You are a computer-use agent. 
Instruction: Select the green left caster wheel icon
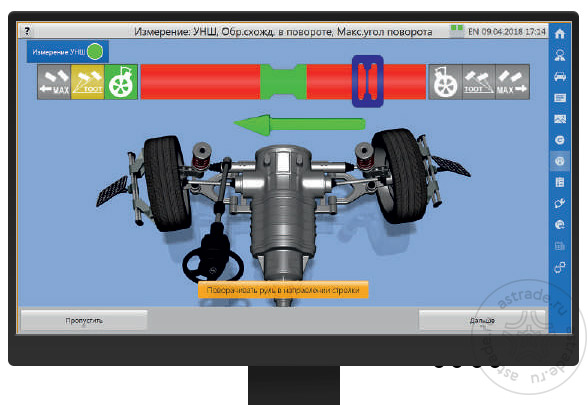pos(121,82)
